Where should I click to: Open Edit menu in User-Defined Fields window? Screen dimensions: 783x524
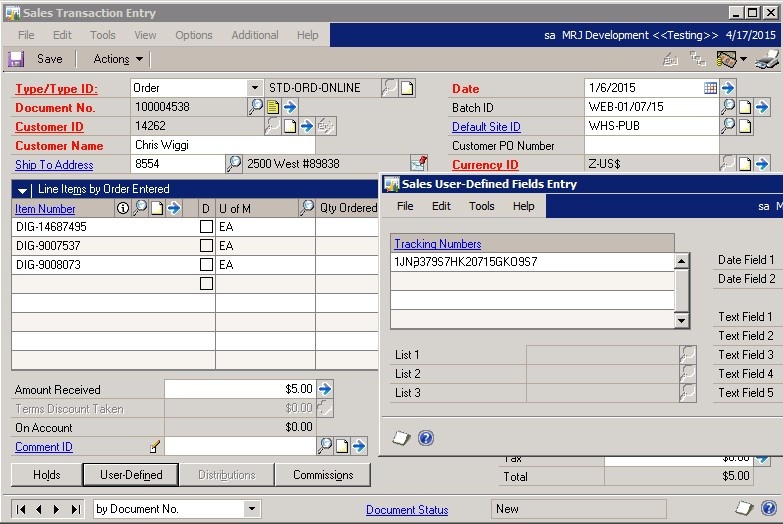coord(441,206)
